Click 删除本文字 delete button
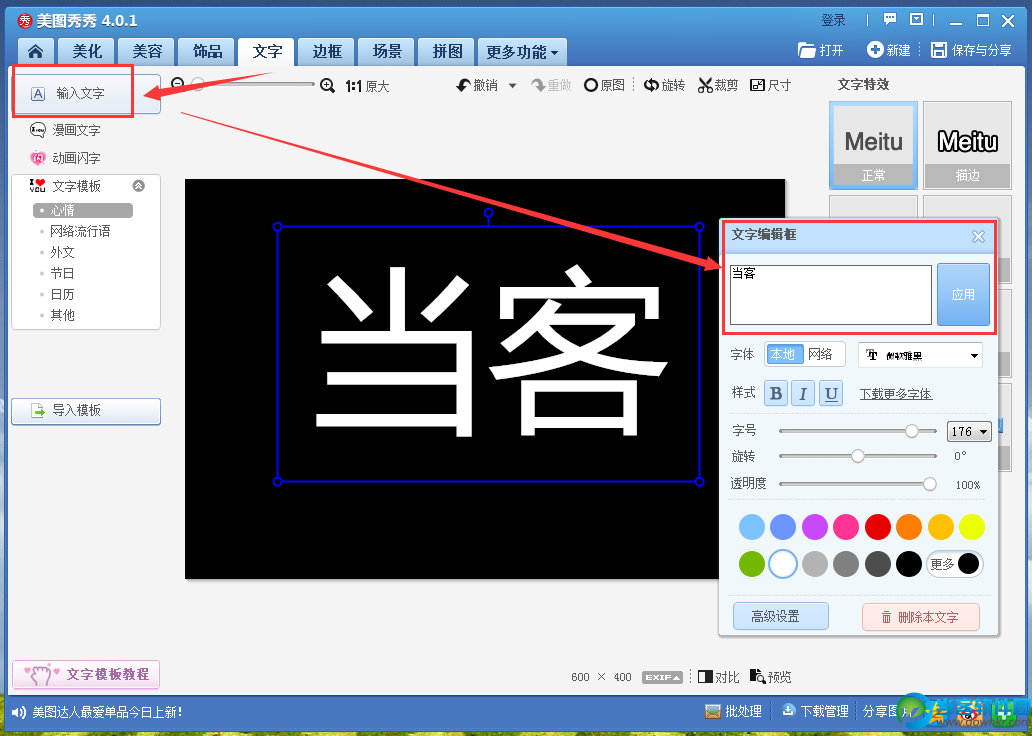This screenshot has width=1032, height=736. [921, 617]
